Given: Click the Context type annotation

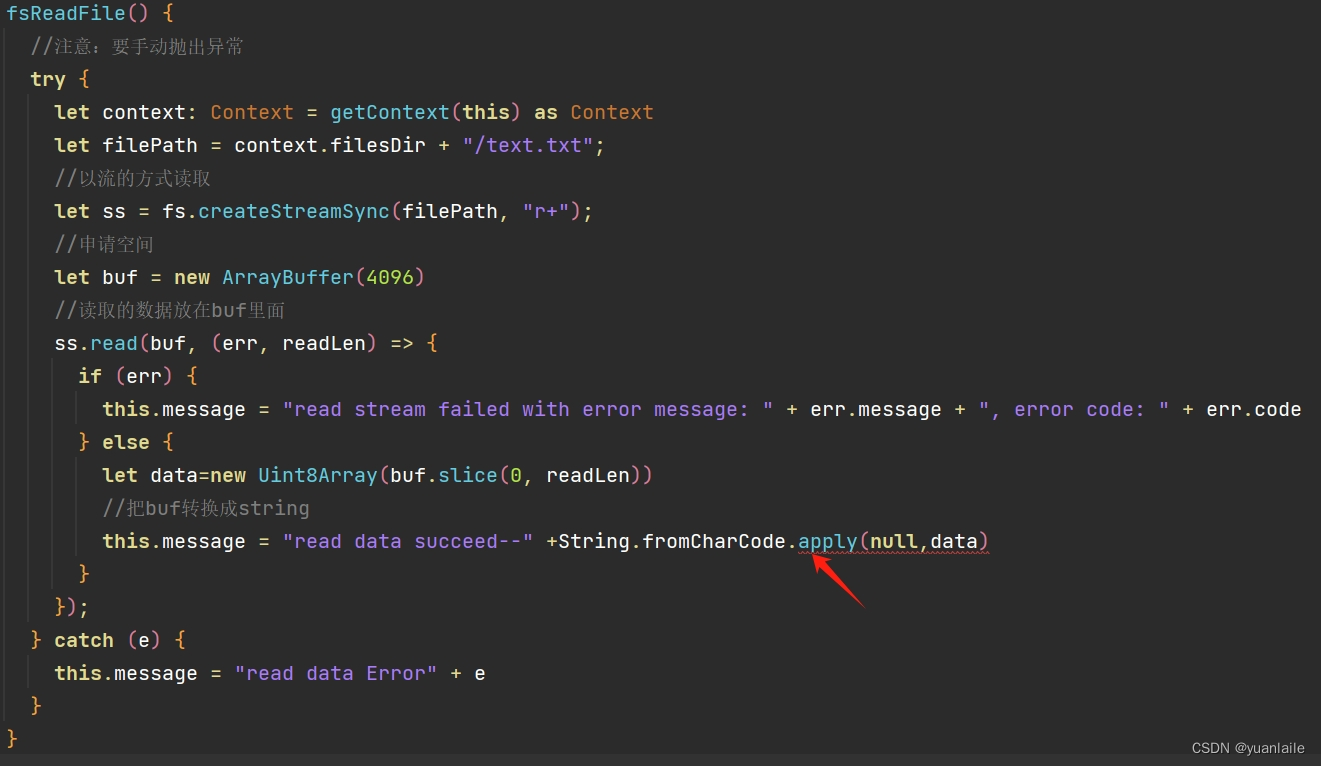Looking at the screenshot, I should 252,112.
